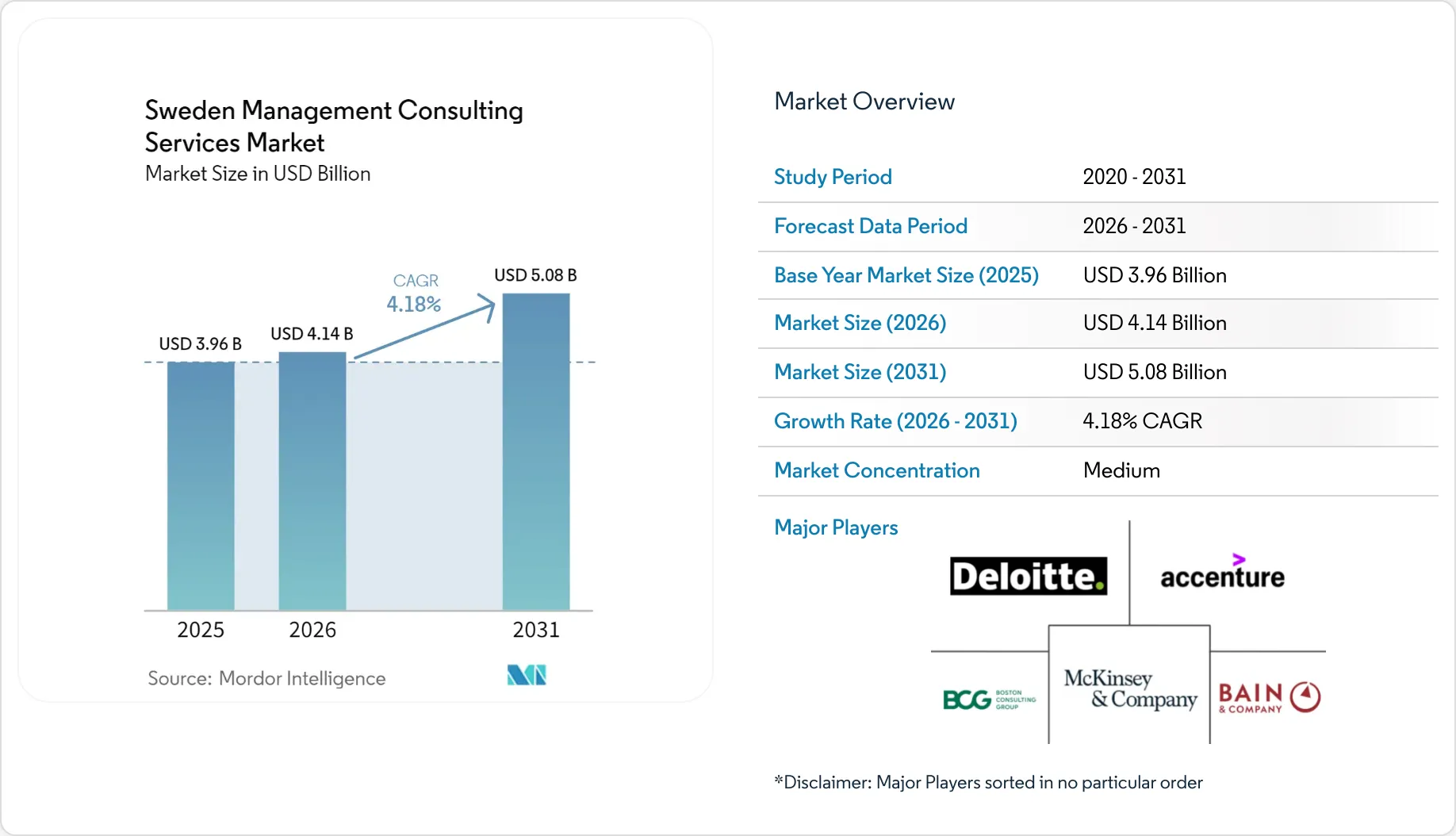
Task: Click the Mordor Intelligence logo mark
Action: (x=527, y=675)
